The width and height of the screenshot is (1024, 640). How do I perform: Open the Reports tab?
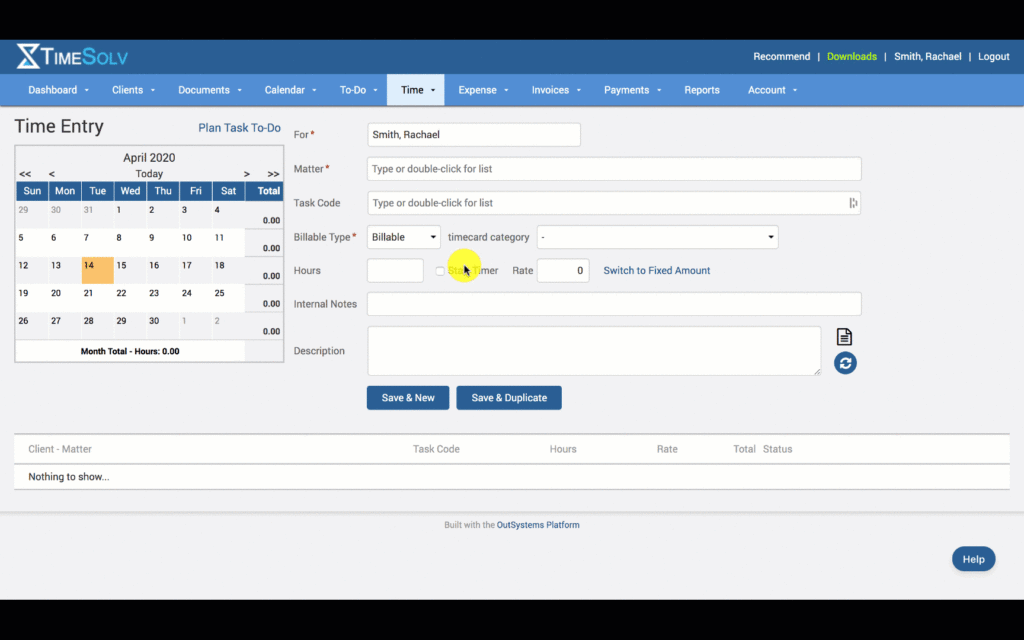click(701, 90)
